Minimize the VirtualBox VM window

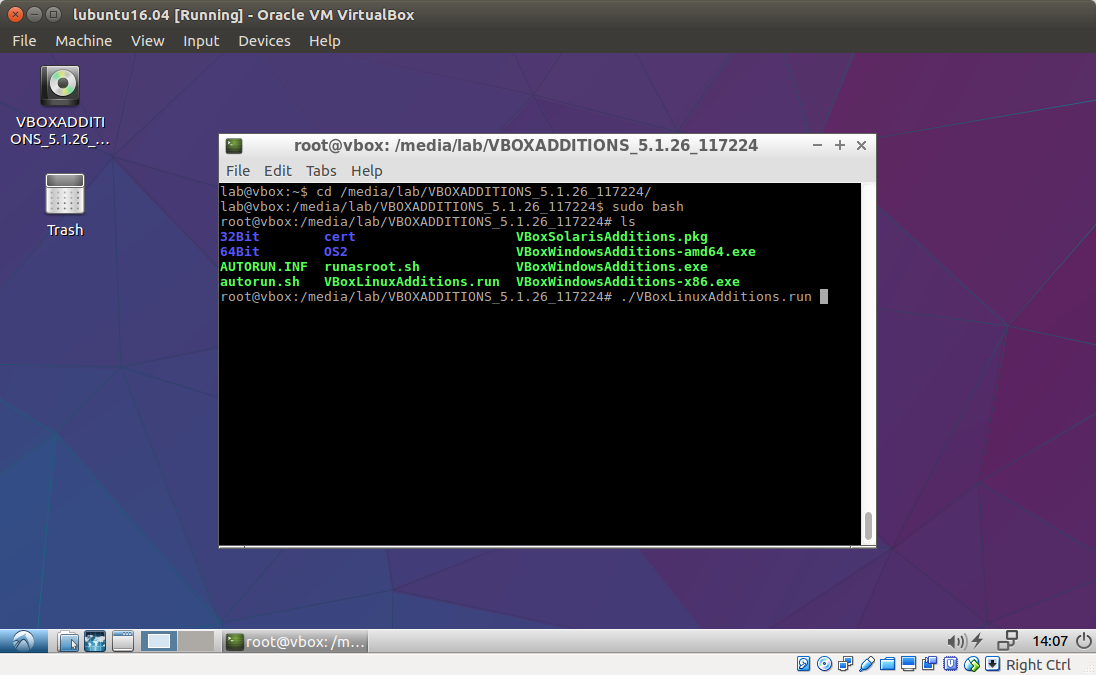tap(34, 14)
